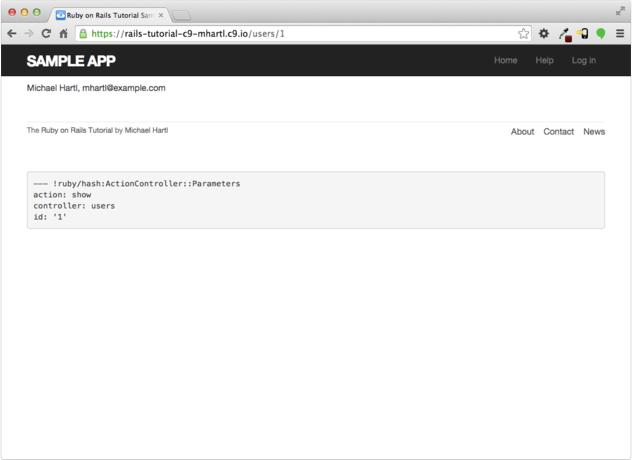Viewport: 632px width, 460px height.
Task: Click the URL address bar
Action: click(x=300, y=33)
